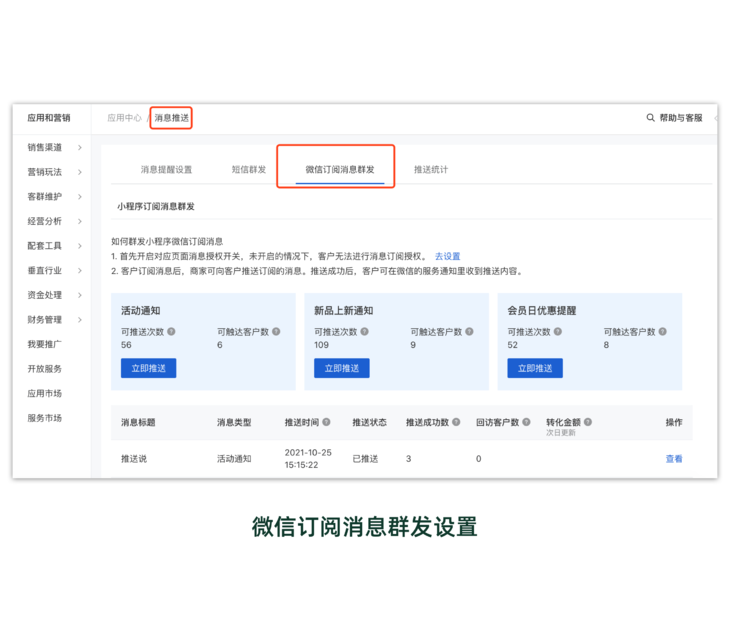Click 活动通知 可推送次数 help icon

coord(171,331)
